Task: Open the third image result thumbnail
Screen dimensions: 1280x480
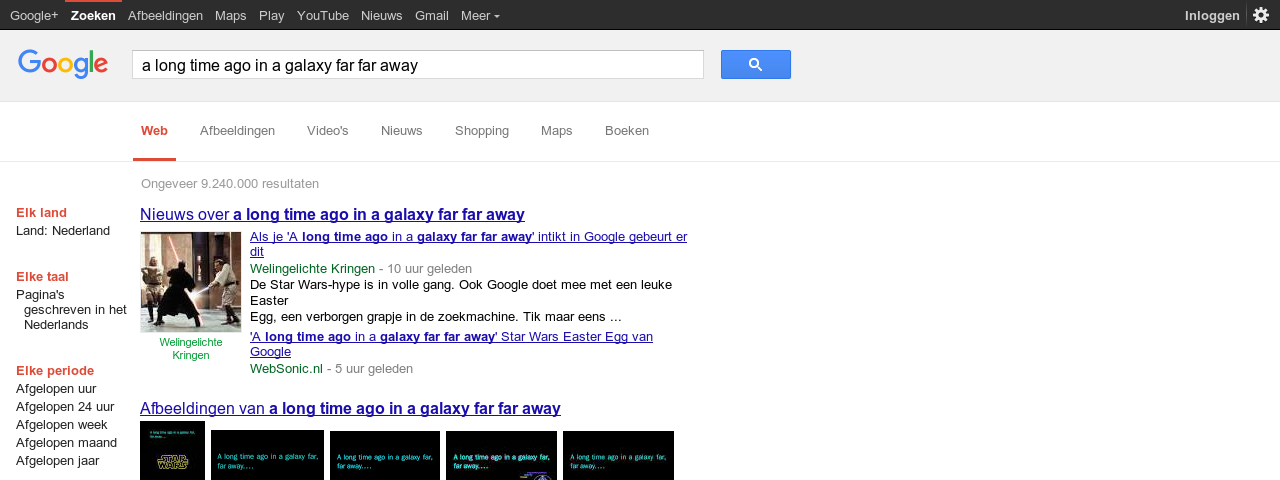Action: point(385,456)
